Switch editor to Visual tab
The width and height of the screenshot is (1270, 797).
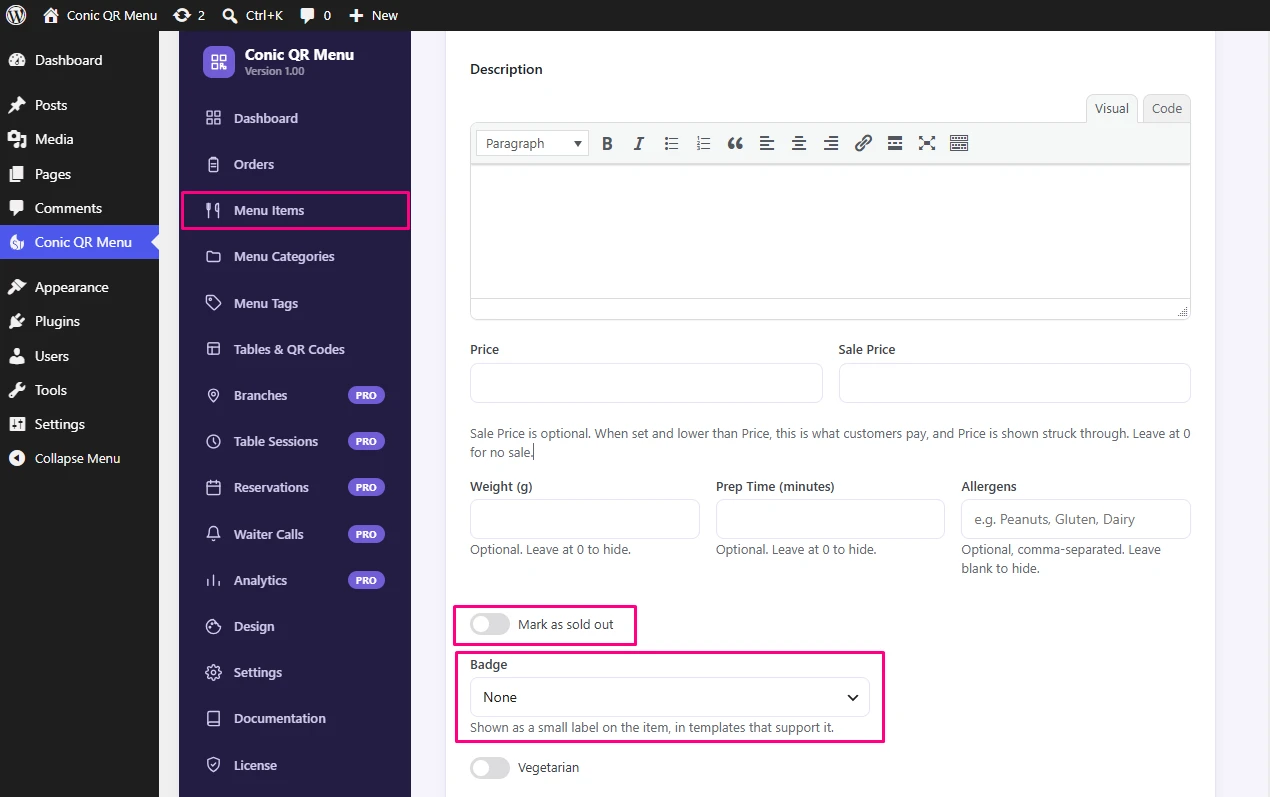pos(1112,108)
